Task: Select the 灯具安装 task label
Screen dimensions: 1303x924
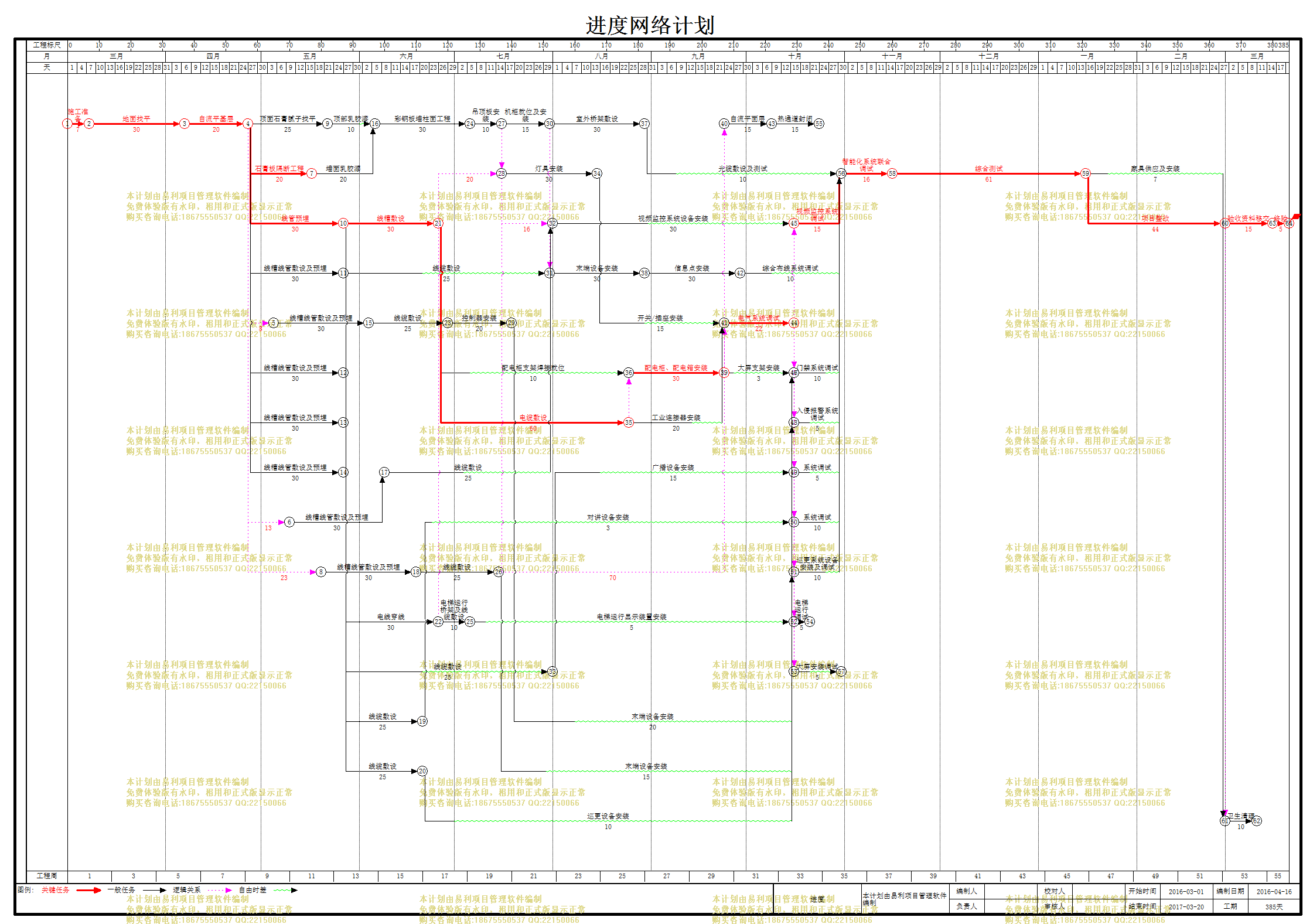Action: point(549,169)
